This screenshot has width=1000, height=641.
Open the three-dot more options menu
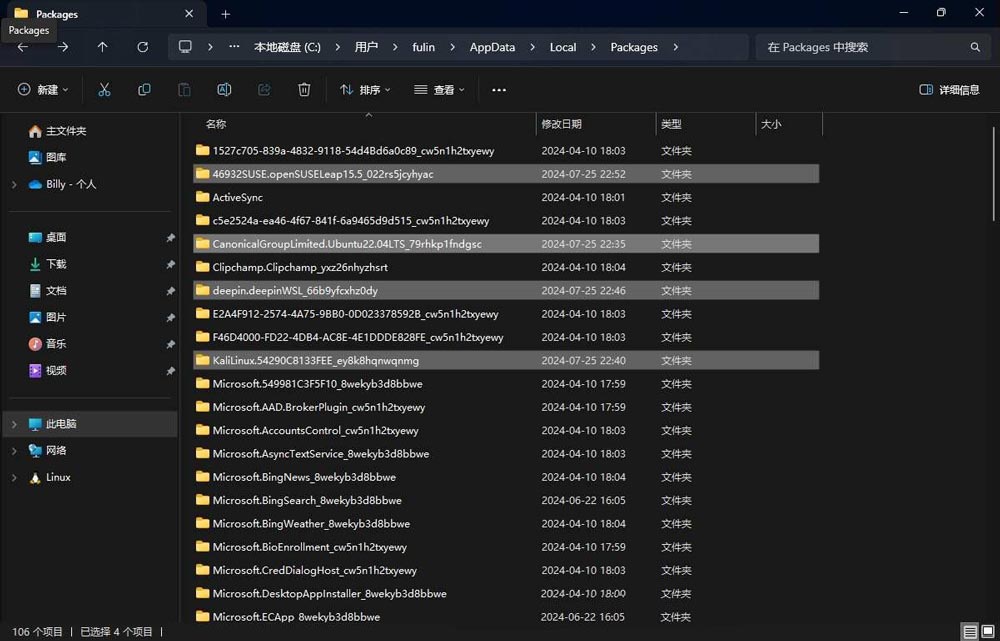pyautogui.click(x=499, y=90)
